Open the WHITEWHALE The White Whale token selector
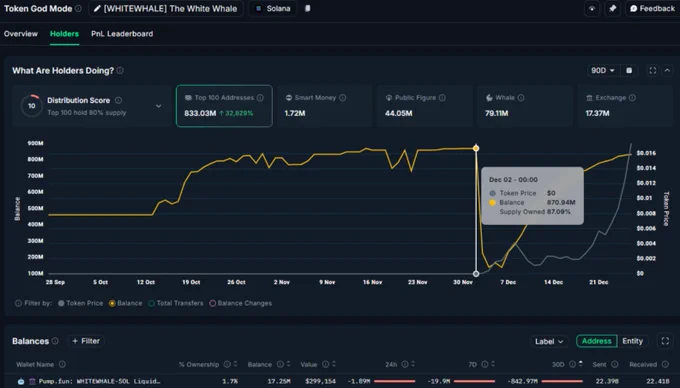This screenshot has height=388, width=680. pyautogui.click(x=166, y=8)
